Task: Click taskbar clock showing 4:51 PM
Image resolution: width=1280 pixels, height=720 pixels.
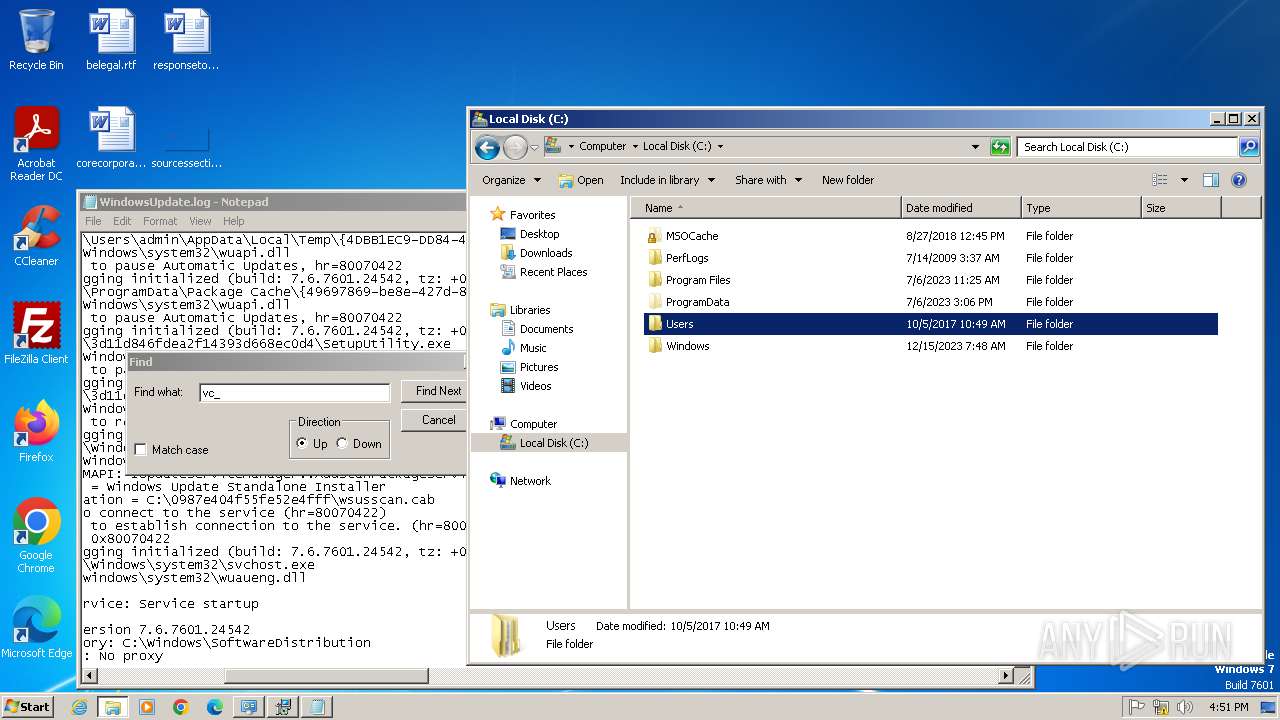Action: (1227, 707)
